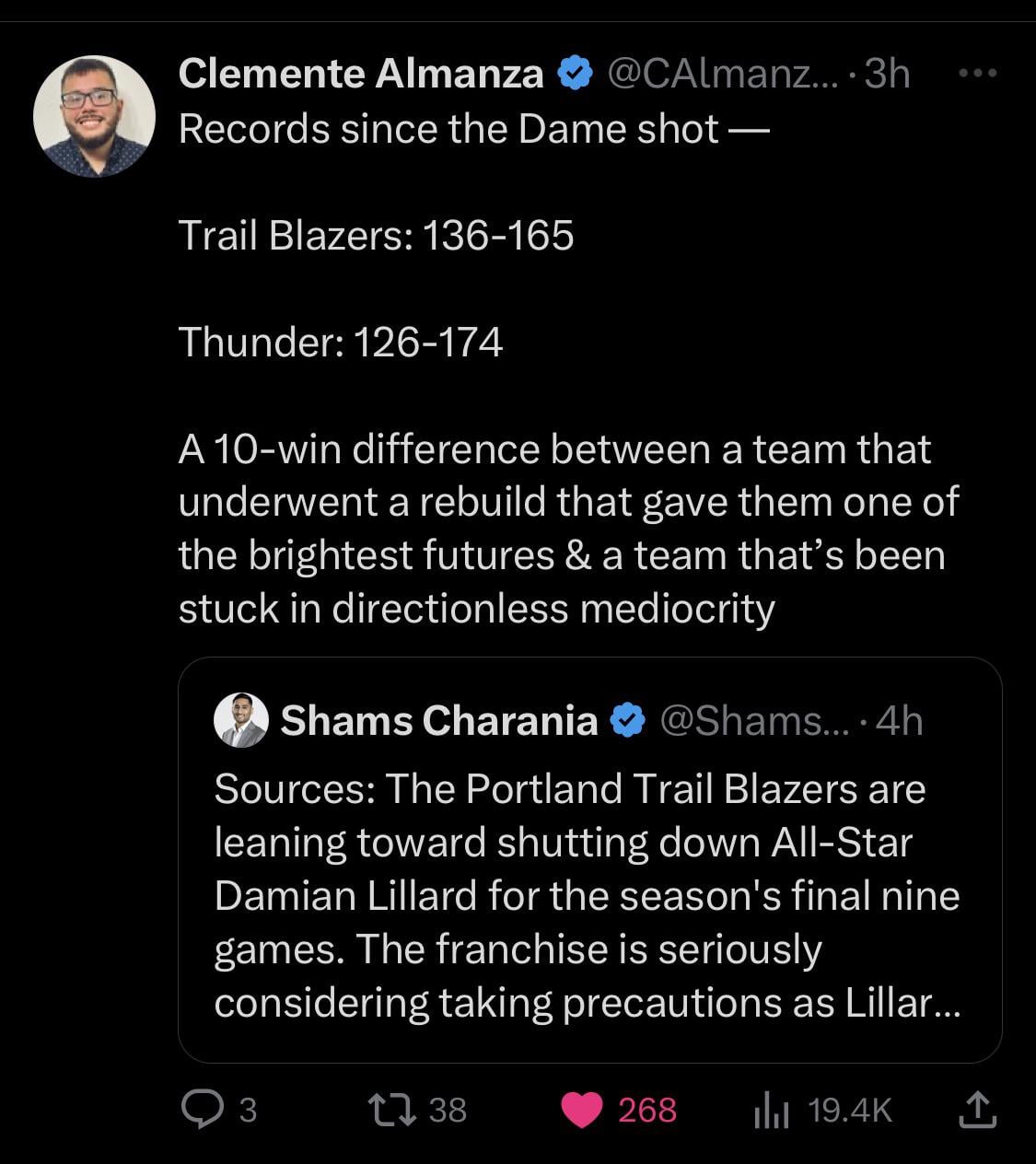Viewport: 1036px width, 1164px height.
Task: Click the 38 retweets count
Action: (x=448, y=1110)
